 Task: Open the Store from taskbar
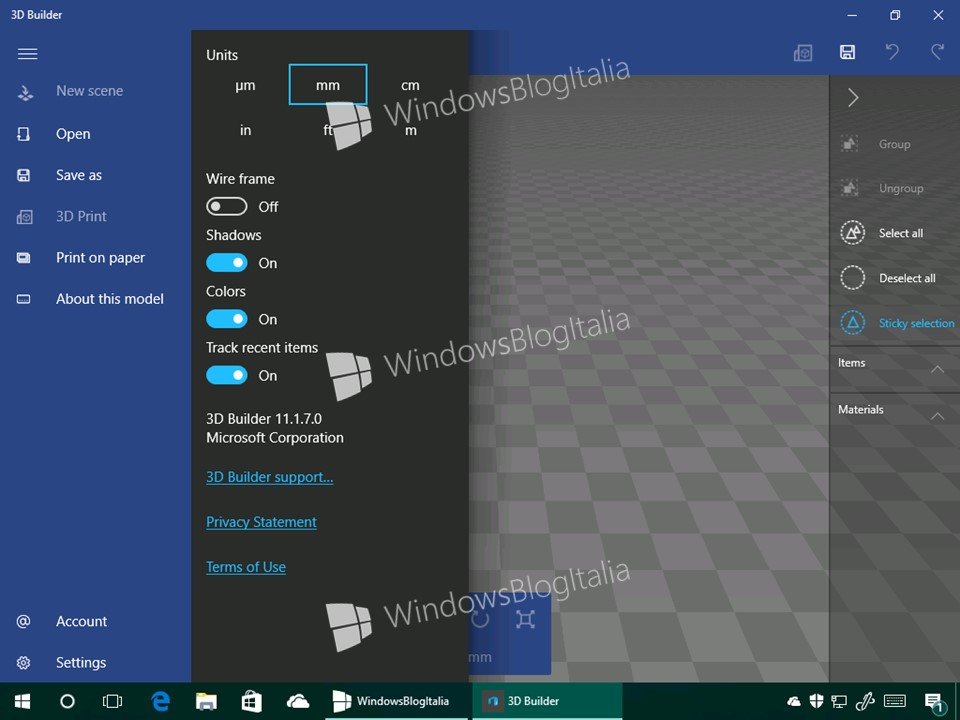pyautogui.click(x=252, y=701)
